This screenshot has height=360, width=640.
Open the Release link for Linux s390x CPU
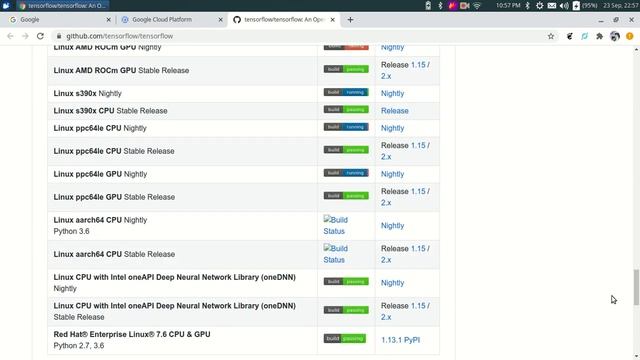pyautogui.click(x=395, y=111)
